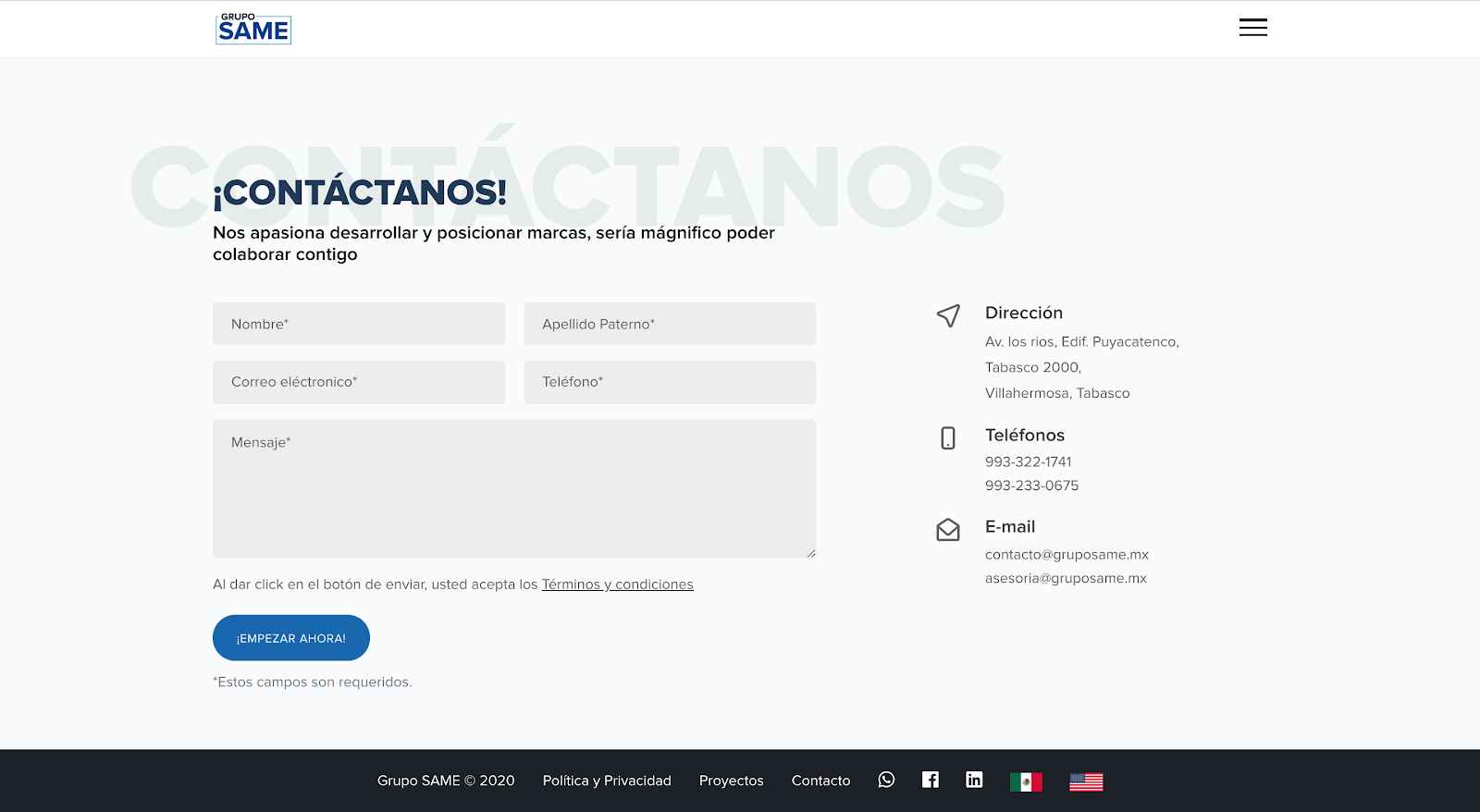Click the E-mail envelope icon
This screenshot has width=1480, height=812.
(948, 530)
